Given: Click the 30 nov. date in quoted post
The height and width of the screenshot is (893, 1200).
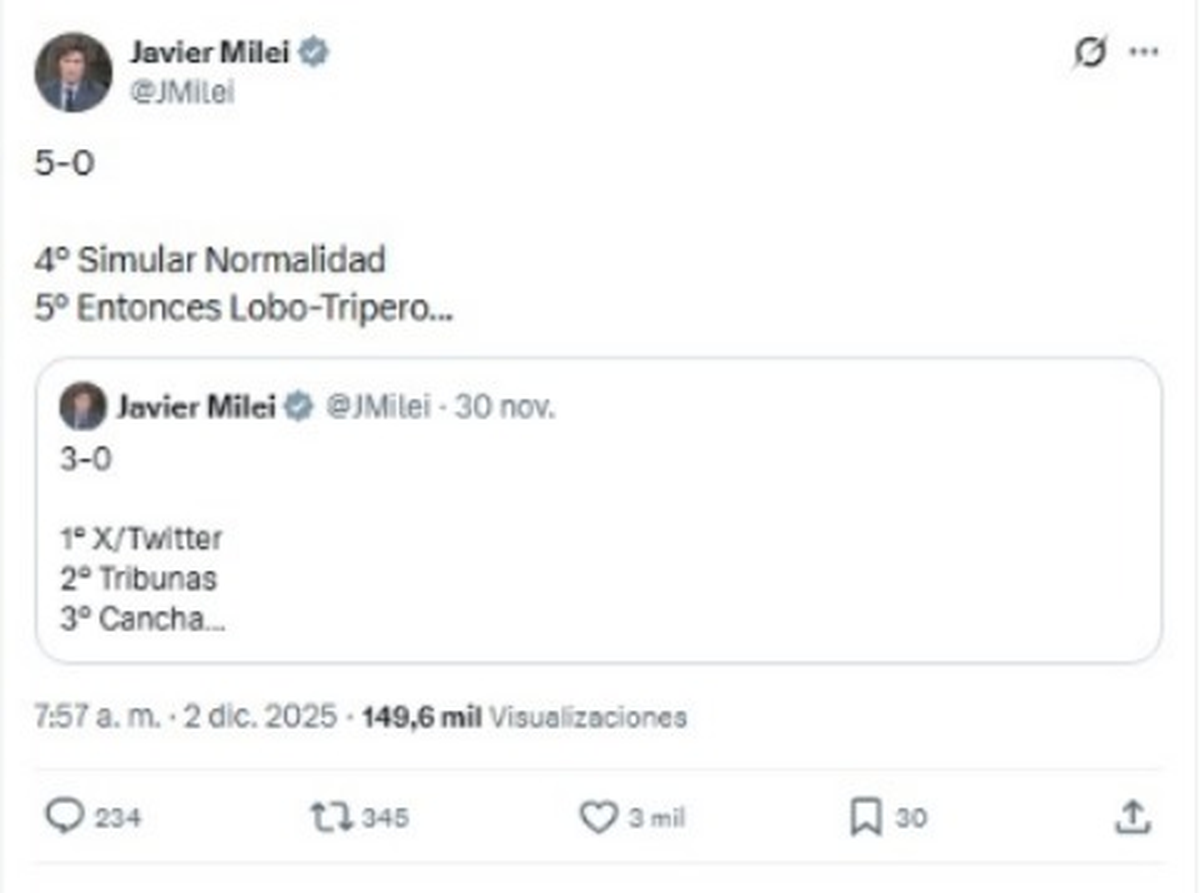Looking at the screenshot, I should pos(504,407).
